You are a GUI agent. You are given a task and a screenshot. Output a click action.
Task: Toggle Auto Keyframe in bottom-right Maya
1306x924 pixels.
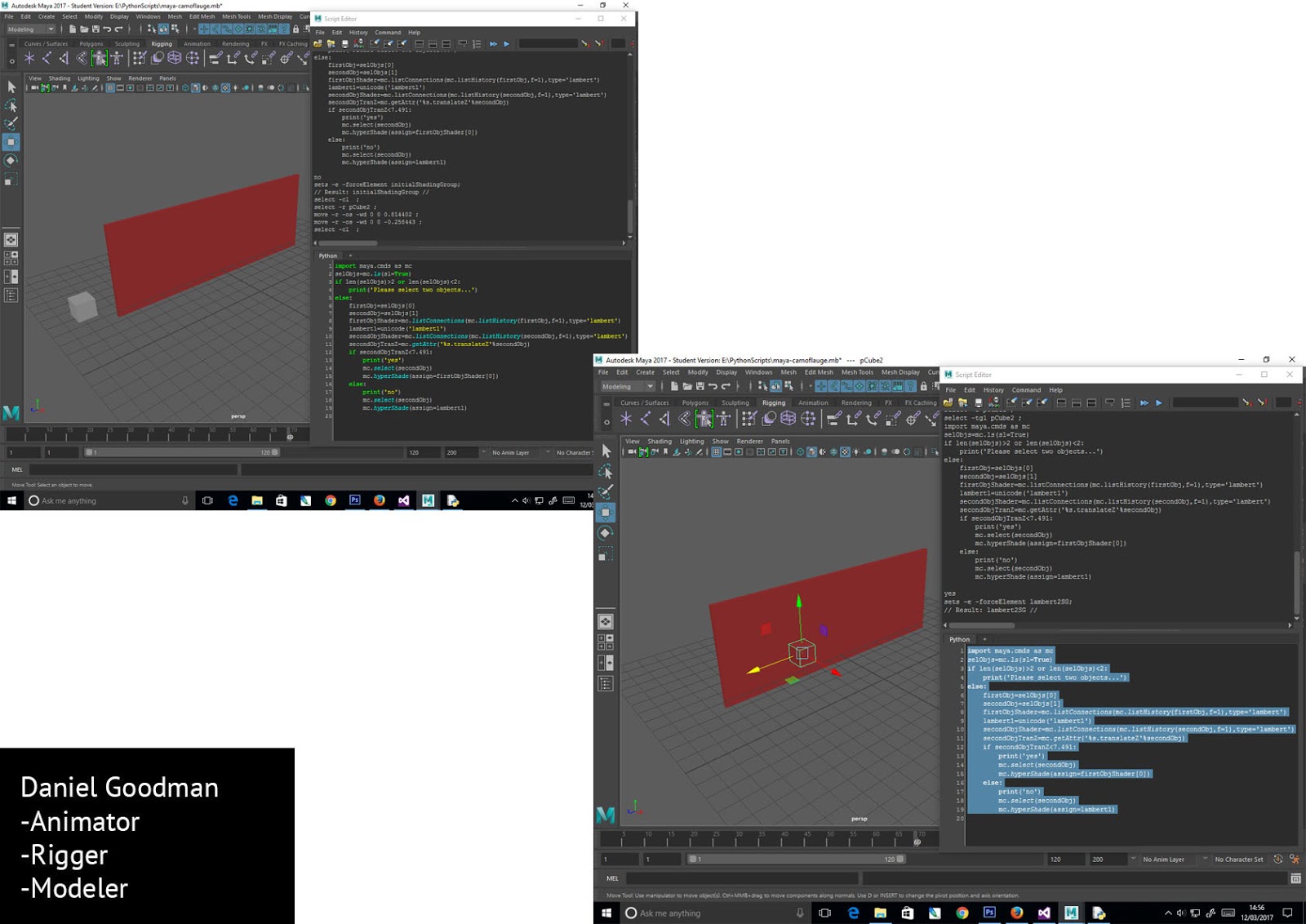(1278, 859)
